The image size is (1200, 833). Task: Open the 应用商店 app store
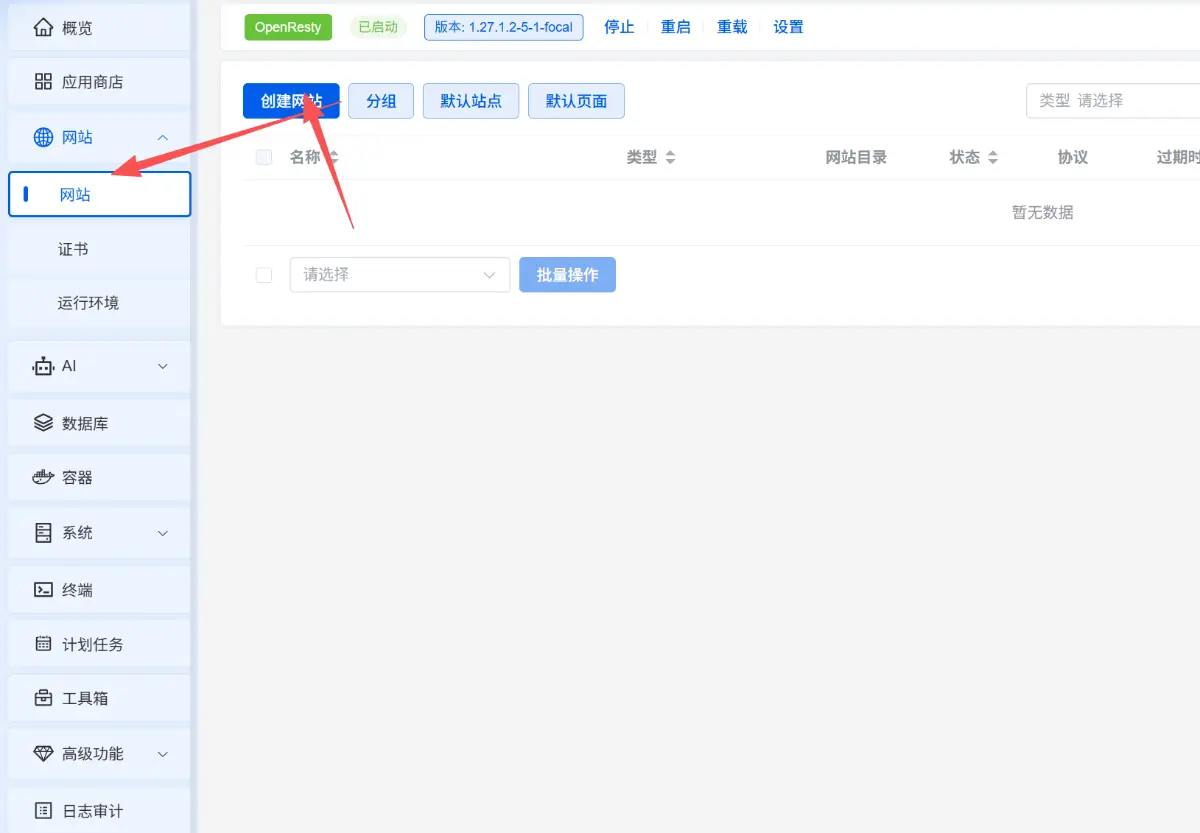coord(85,81)
